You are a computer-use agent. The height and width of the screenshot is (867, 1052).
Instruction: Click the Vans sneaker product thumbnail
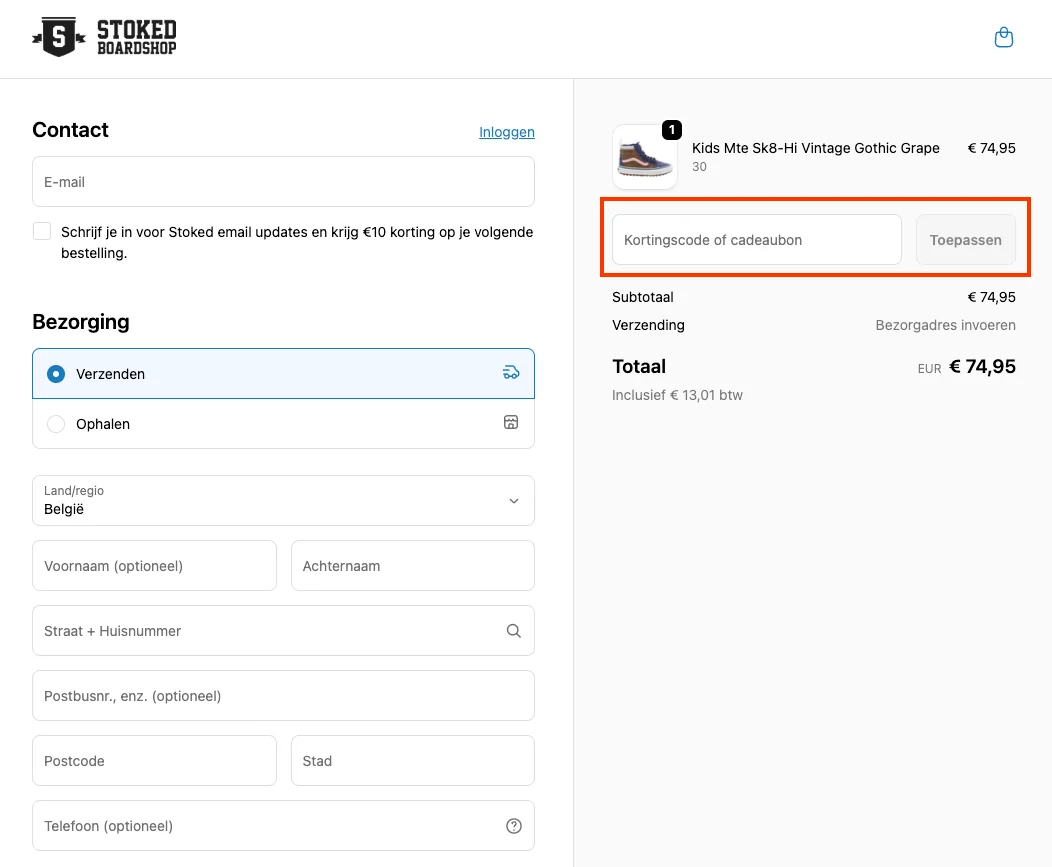pyautogui.click(x=644, y=158)
